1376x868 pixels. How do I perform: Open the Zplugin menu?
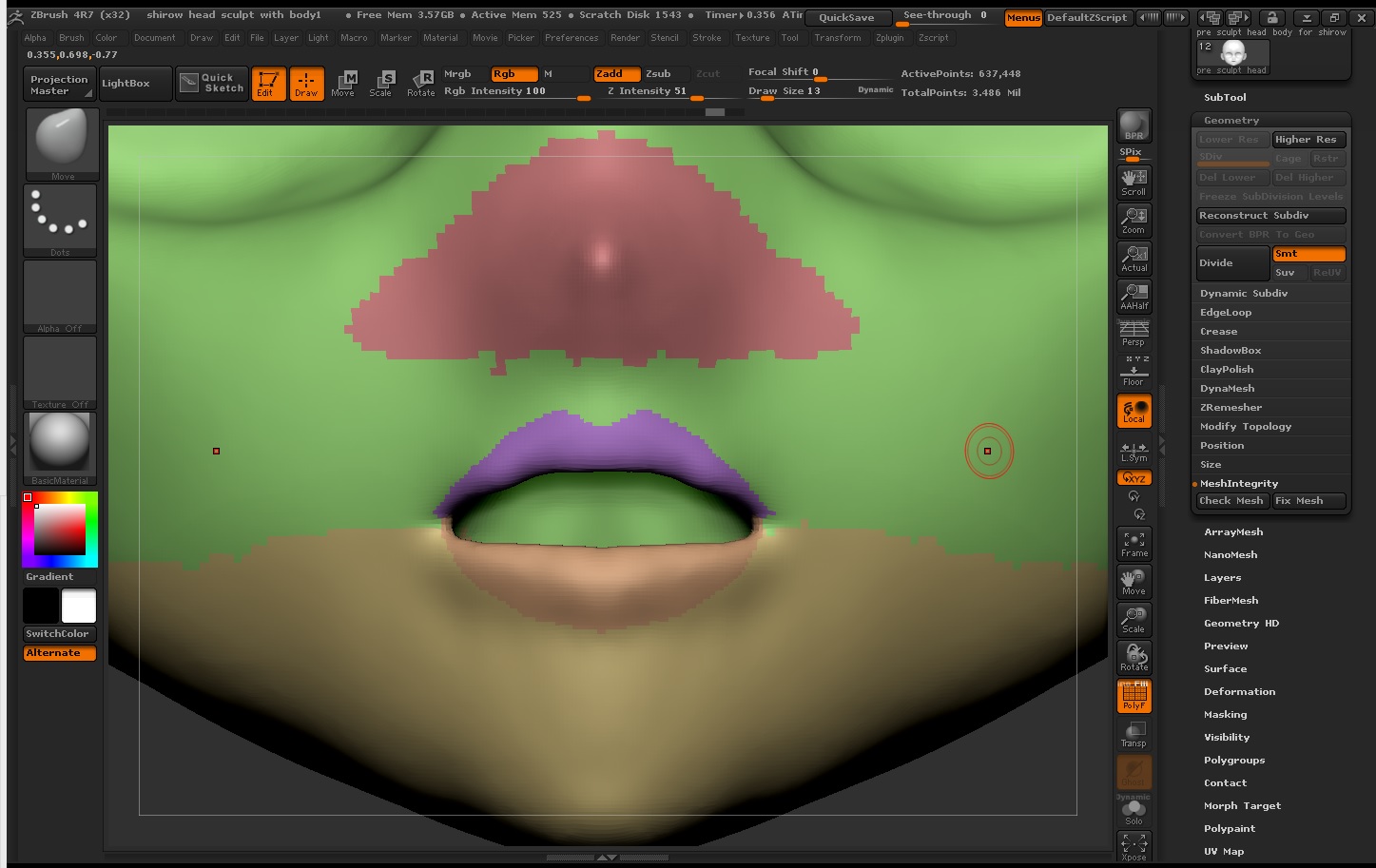890,38
